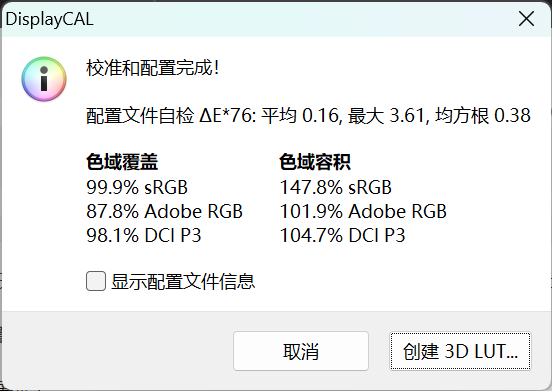Click the 99.9% sRGB coverage value
This screenshot has height=391, width=552.
[x=137, y=187]
